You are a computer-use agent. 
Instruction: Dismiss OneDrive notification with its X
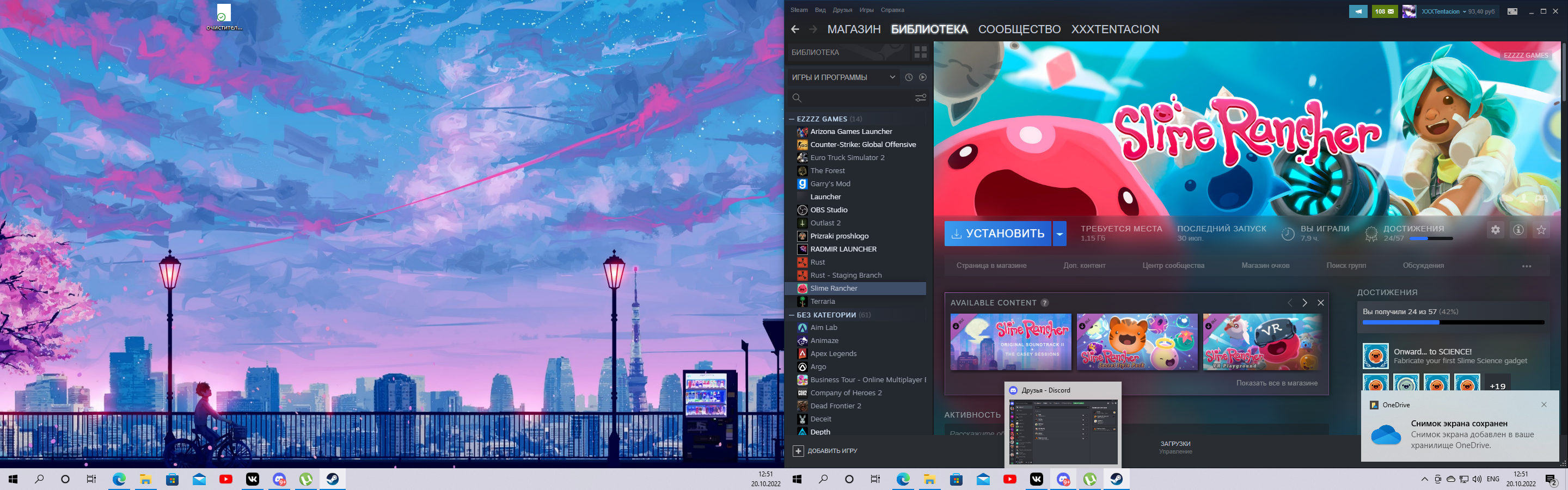click(1543, 405)
